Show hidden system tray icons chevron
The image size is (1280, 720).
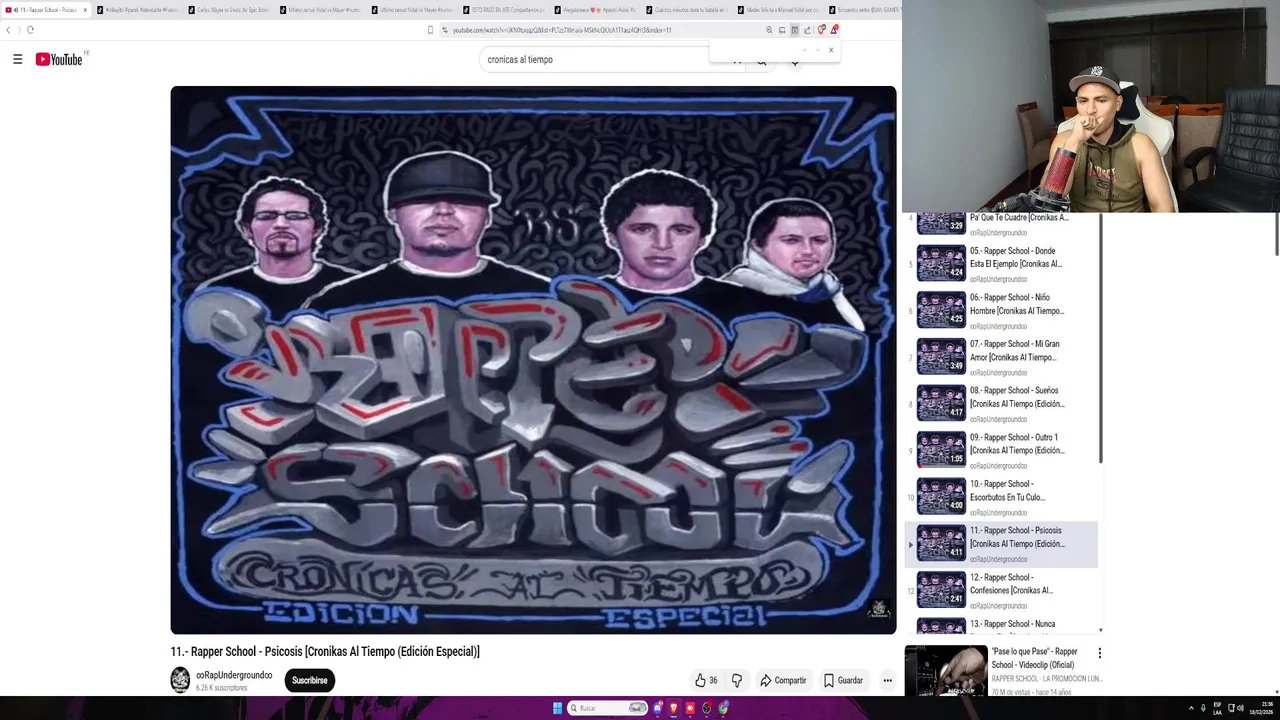pyautogui.click(x=1190, y=709)
